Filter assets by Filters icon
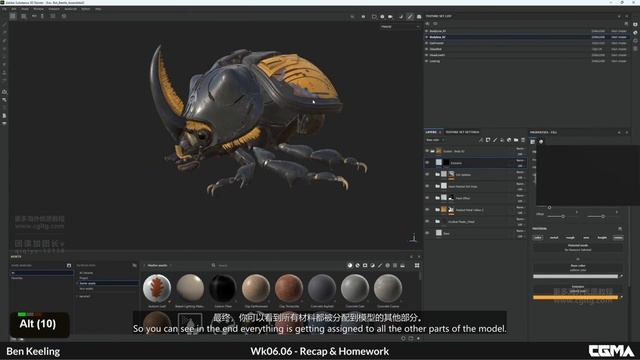Screen dimensions: 640x360 point(372,265)
